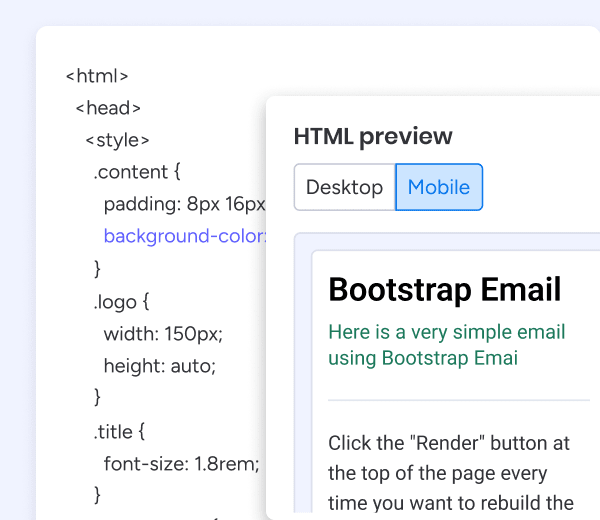Image resolution: width=600 pixels, height=520 pixels.
Task: Click green text 'Here is a very simple email'
Action: (447, 332)
